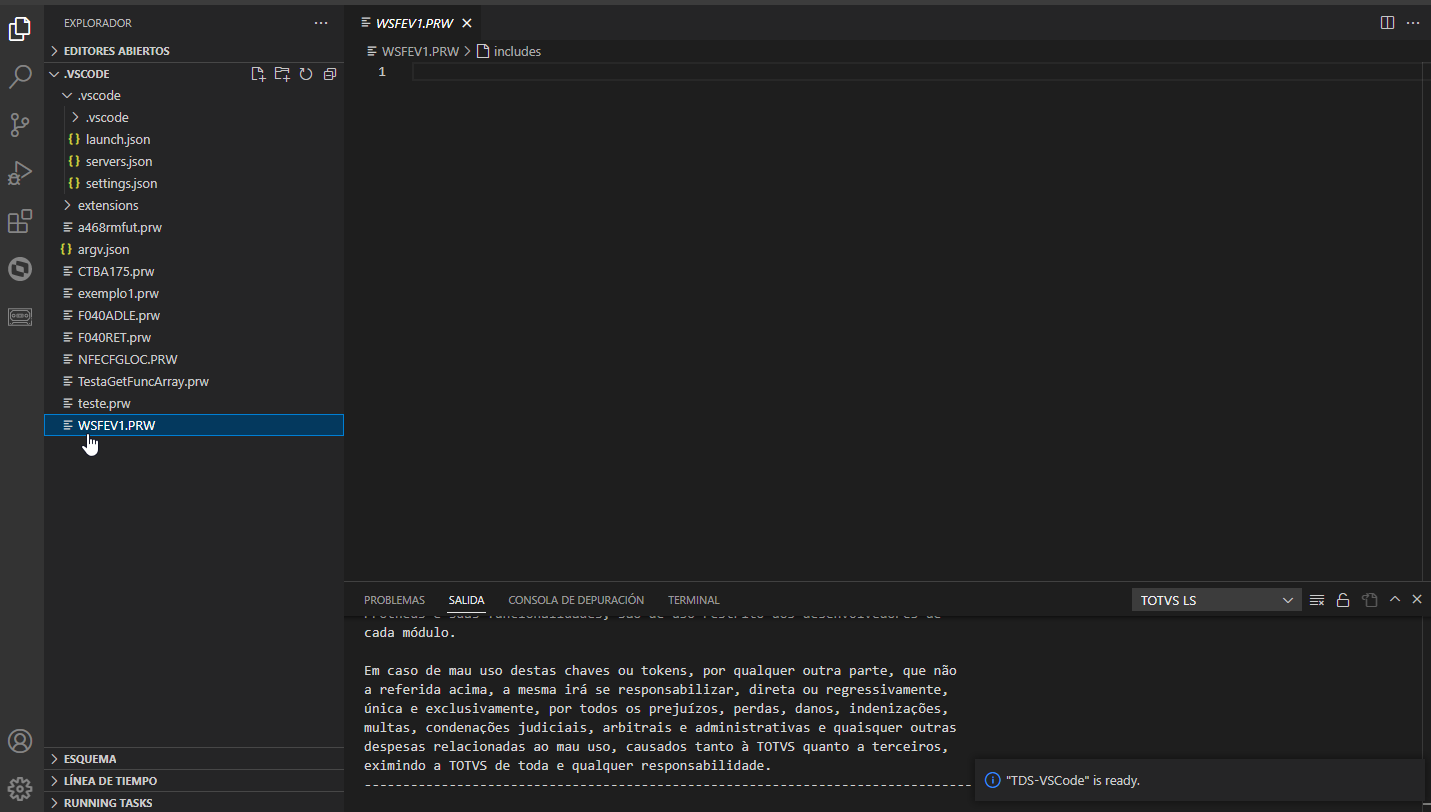1431x812 pixels.
Task: Open Run and Debug view
Action: (20, 173)
